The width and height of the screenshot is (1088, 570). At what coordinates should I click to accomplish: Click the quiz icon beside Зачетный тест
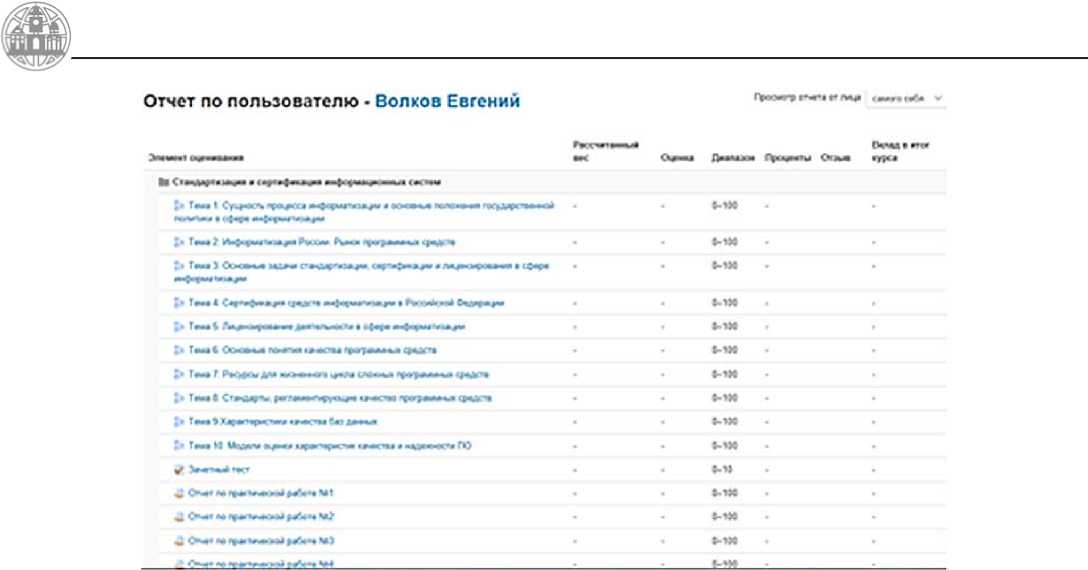[x=179, y=469]
